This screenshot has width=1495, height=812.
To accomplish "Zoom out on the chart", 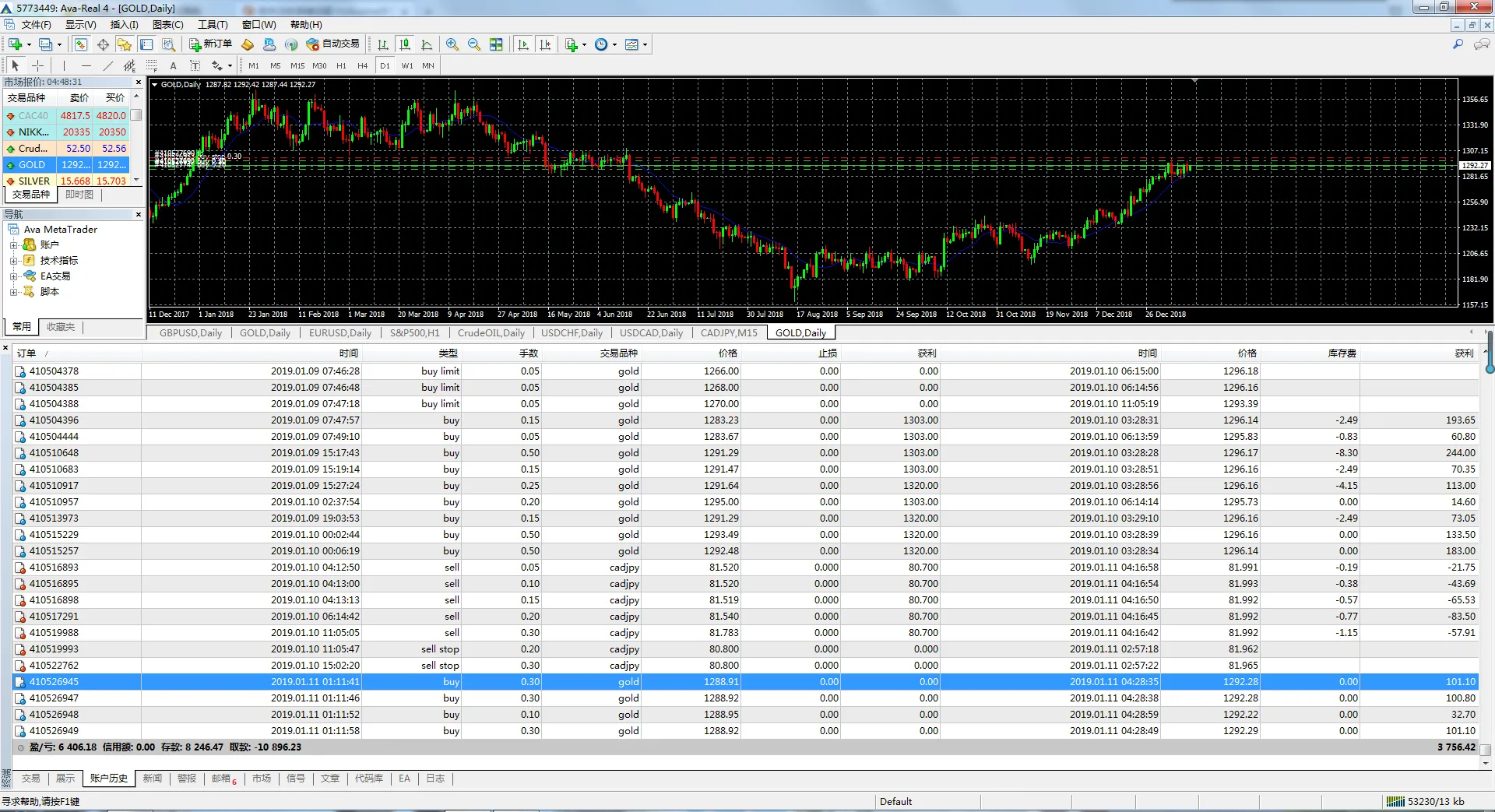I will click(x=474, y=44).
